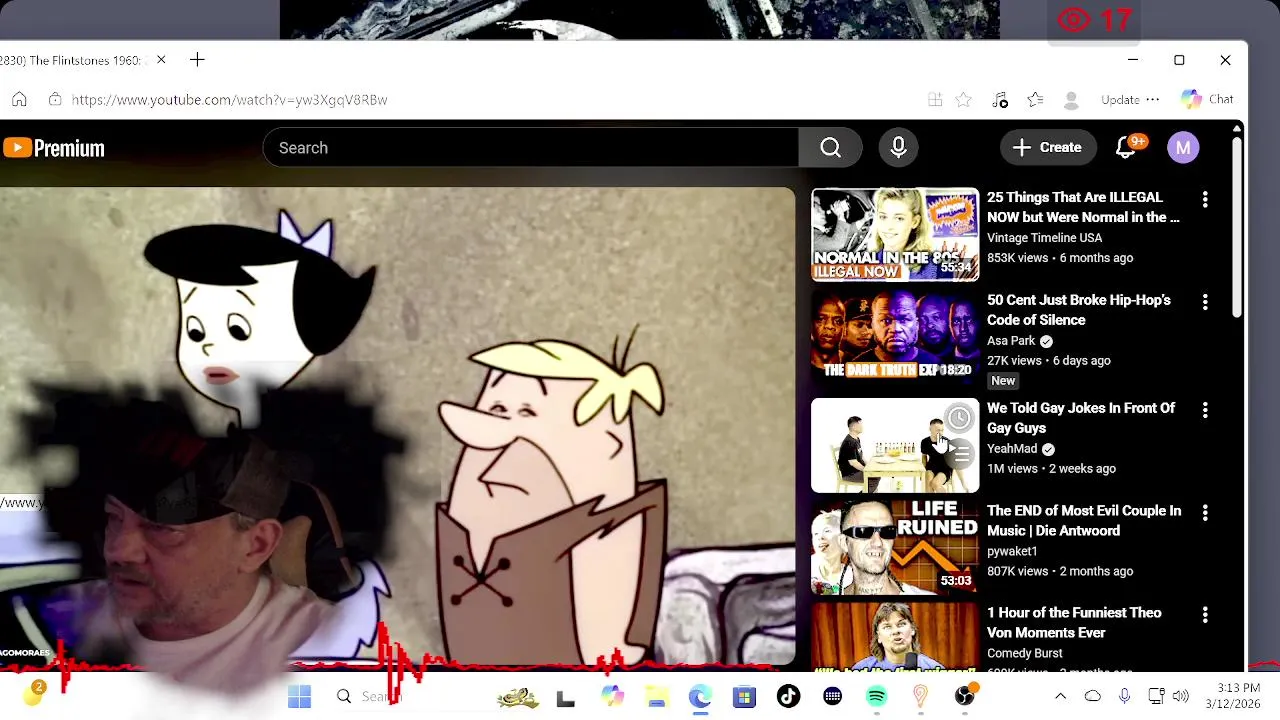Open Comedy Burst channel link
This screenshot has width=1280, height=720.
[1025, 653]
